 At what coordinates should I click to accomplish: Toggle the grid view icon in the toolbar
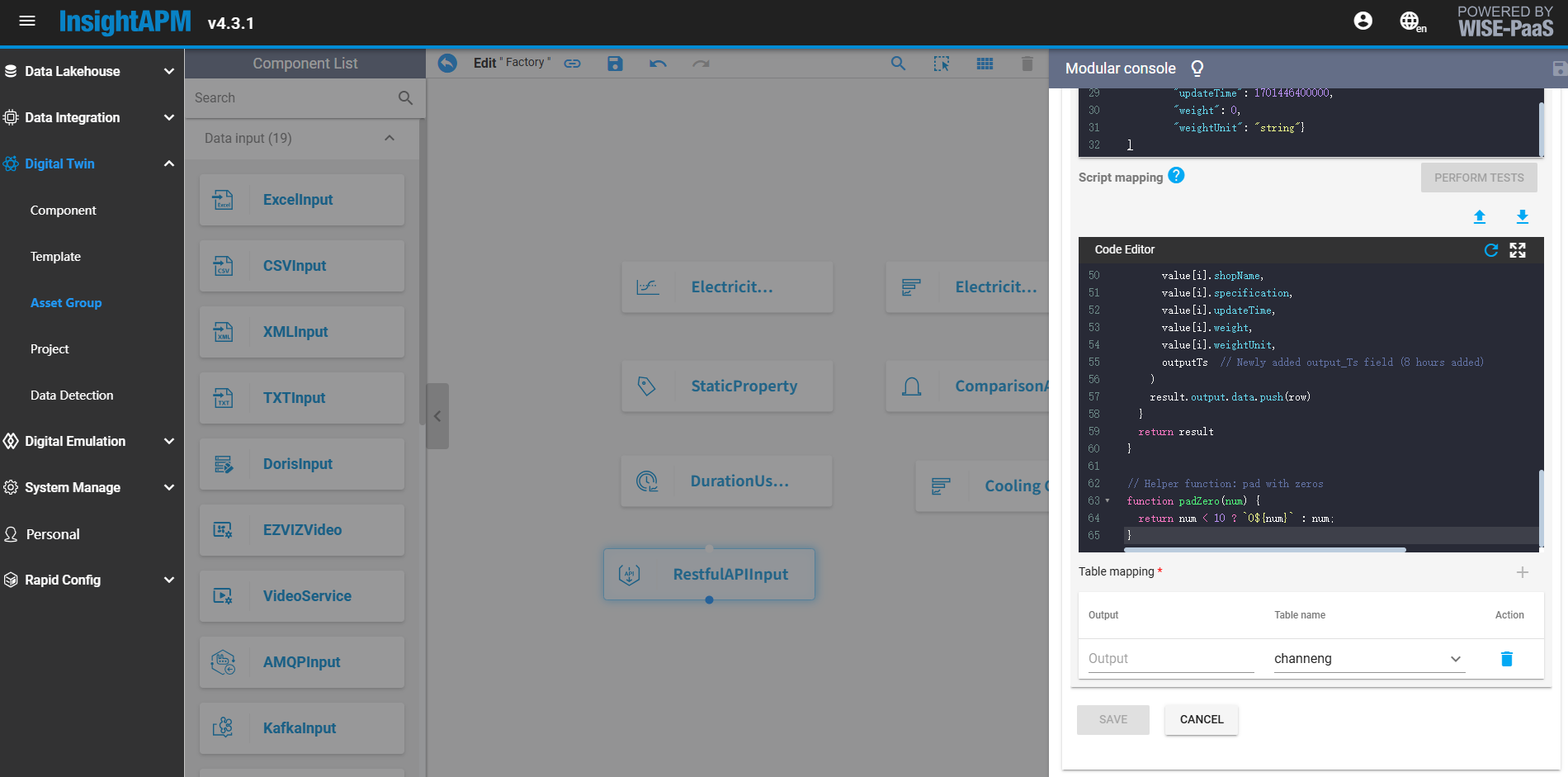pyautogui.click(x=985, y=64)
